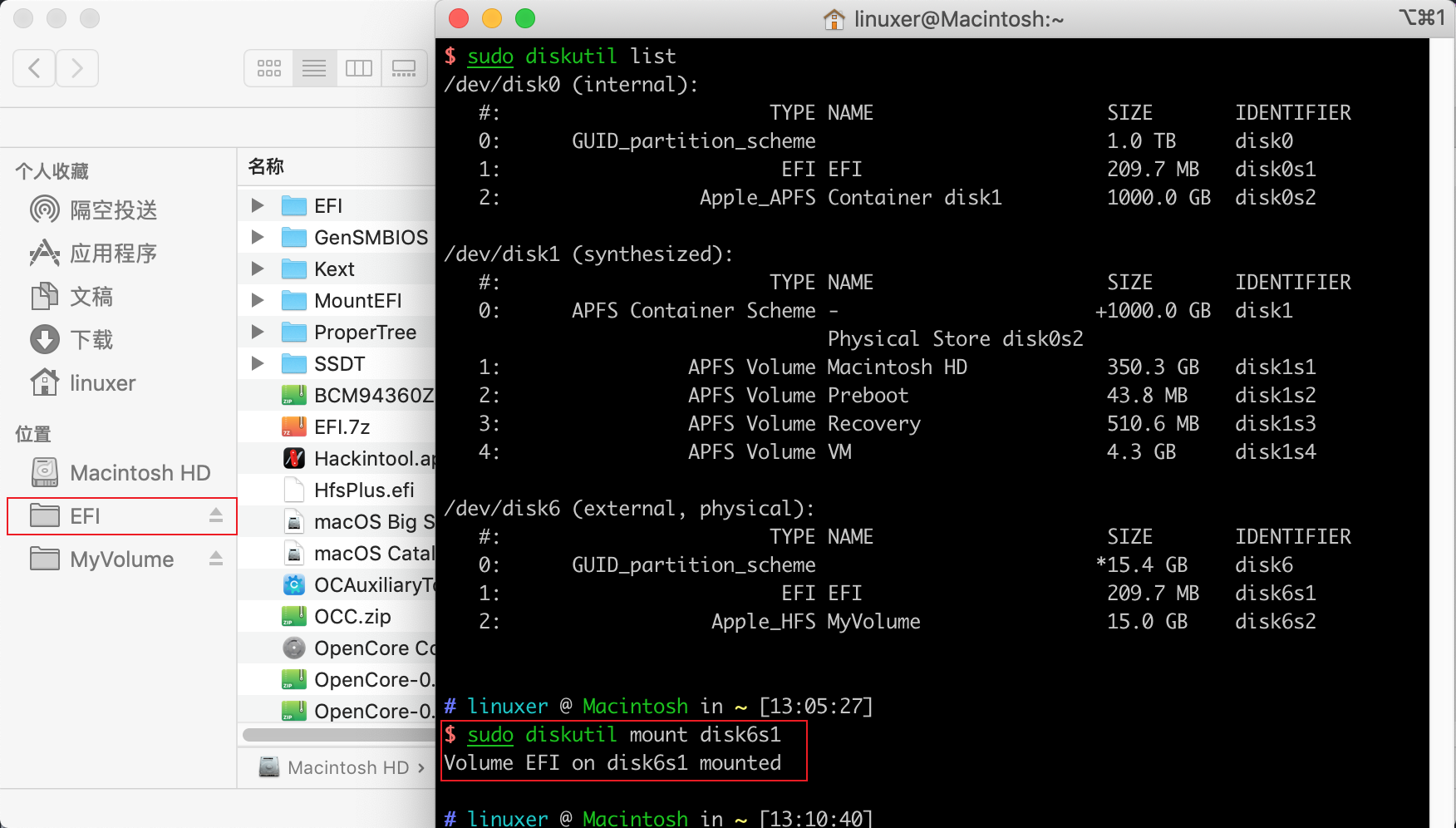1456x828 pixels.
Task: Switch Finder to list view
Action: tap(314, 68)
